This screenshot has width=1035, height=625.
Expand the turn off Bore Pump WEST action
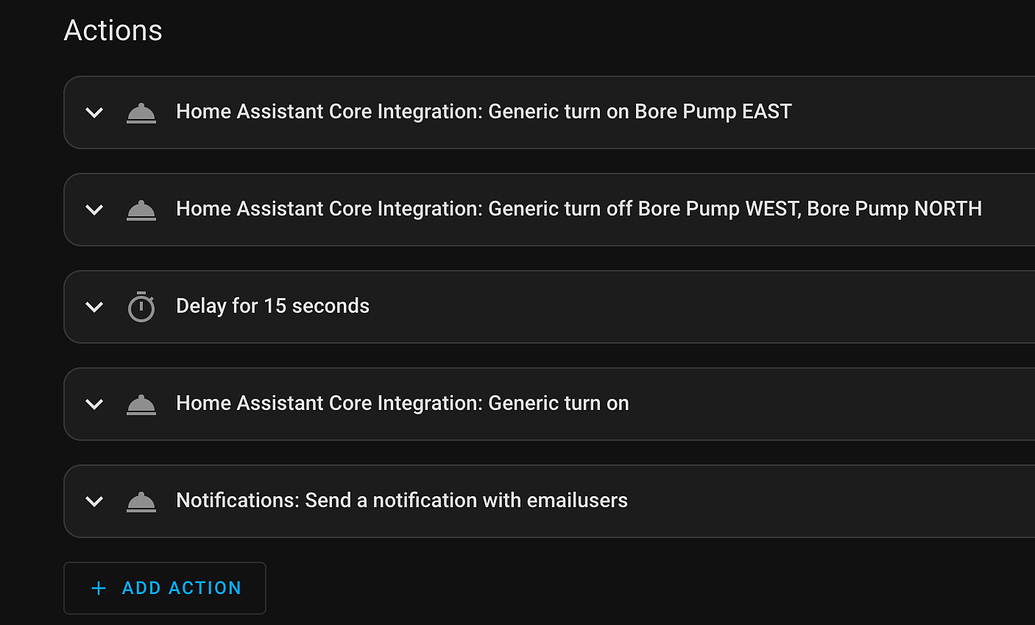(94, 210)
